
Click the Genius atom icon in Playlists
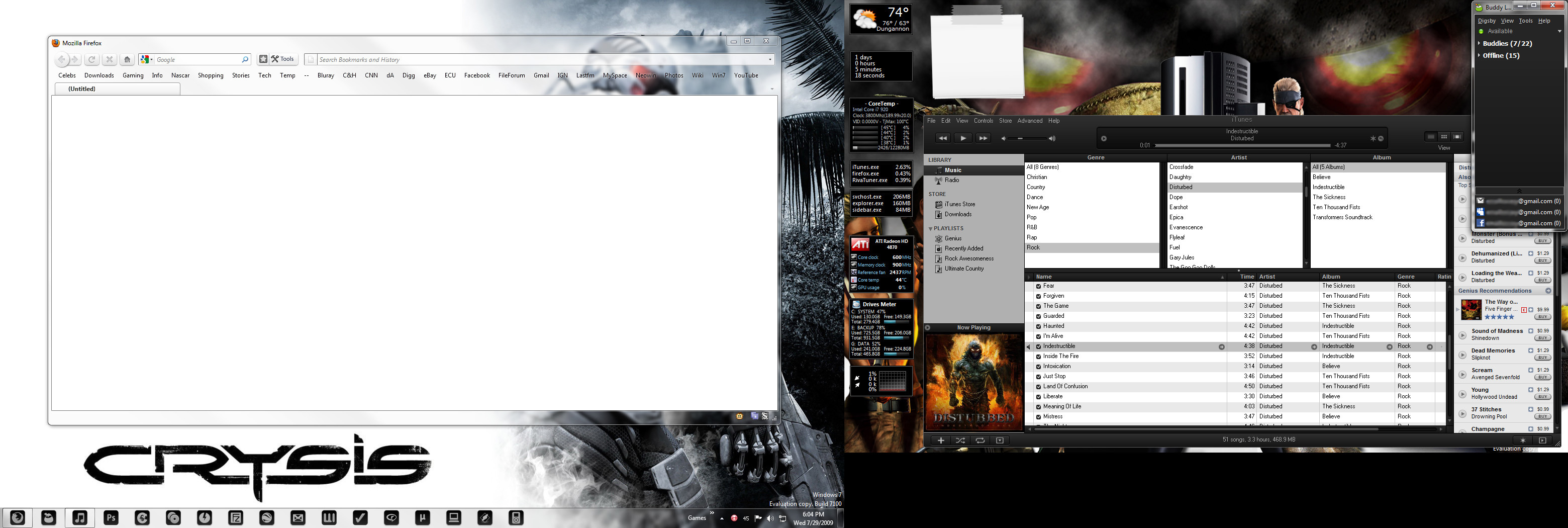coord(939,239)
